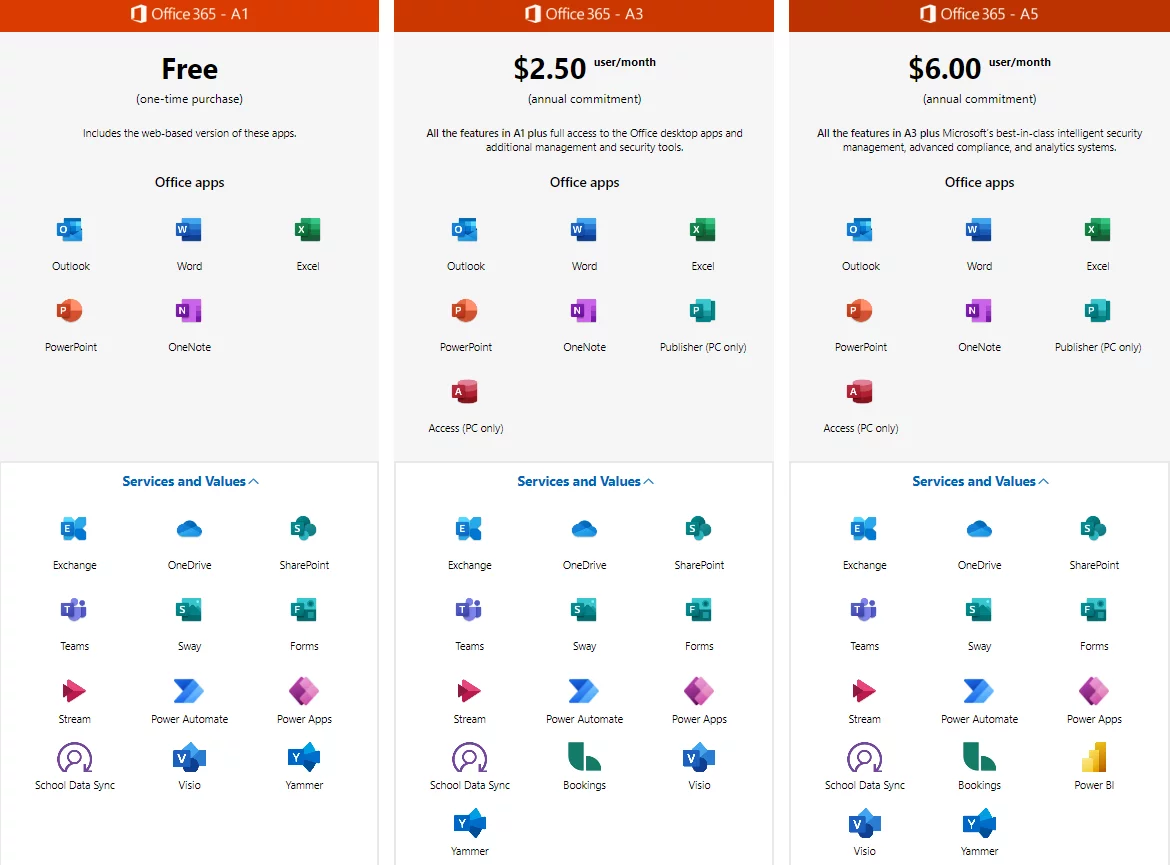1170x865 pixels.
Task: Select the Office 365 - A5 header
Action: 979,14
